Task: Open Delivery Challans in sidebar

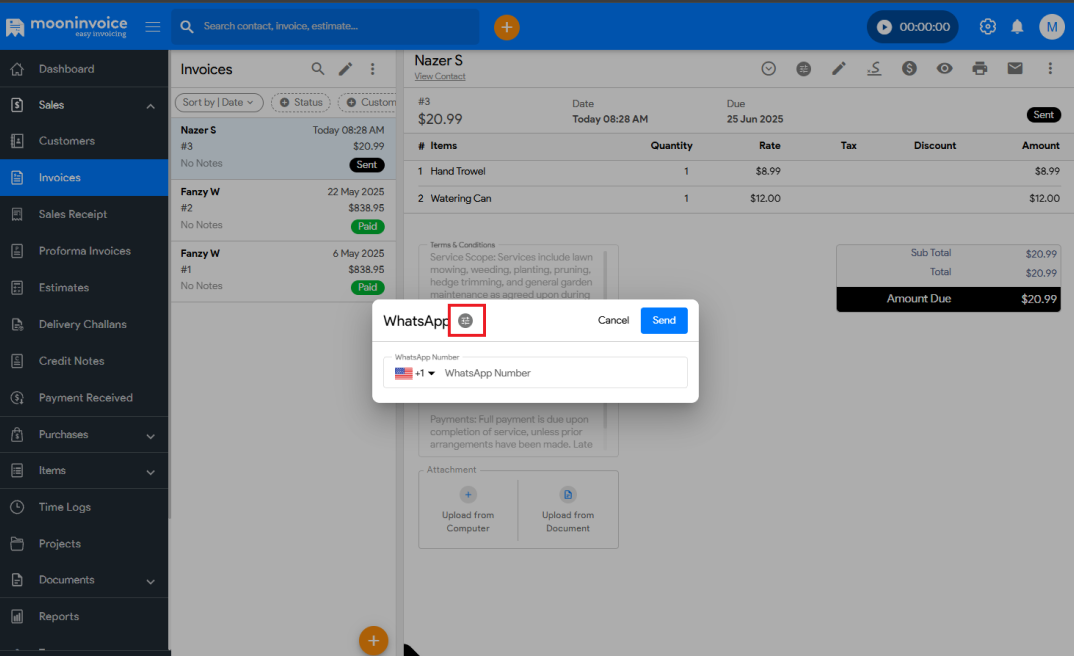Action: point(84,325)
